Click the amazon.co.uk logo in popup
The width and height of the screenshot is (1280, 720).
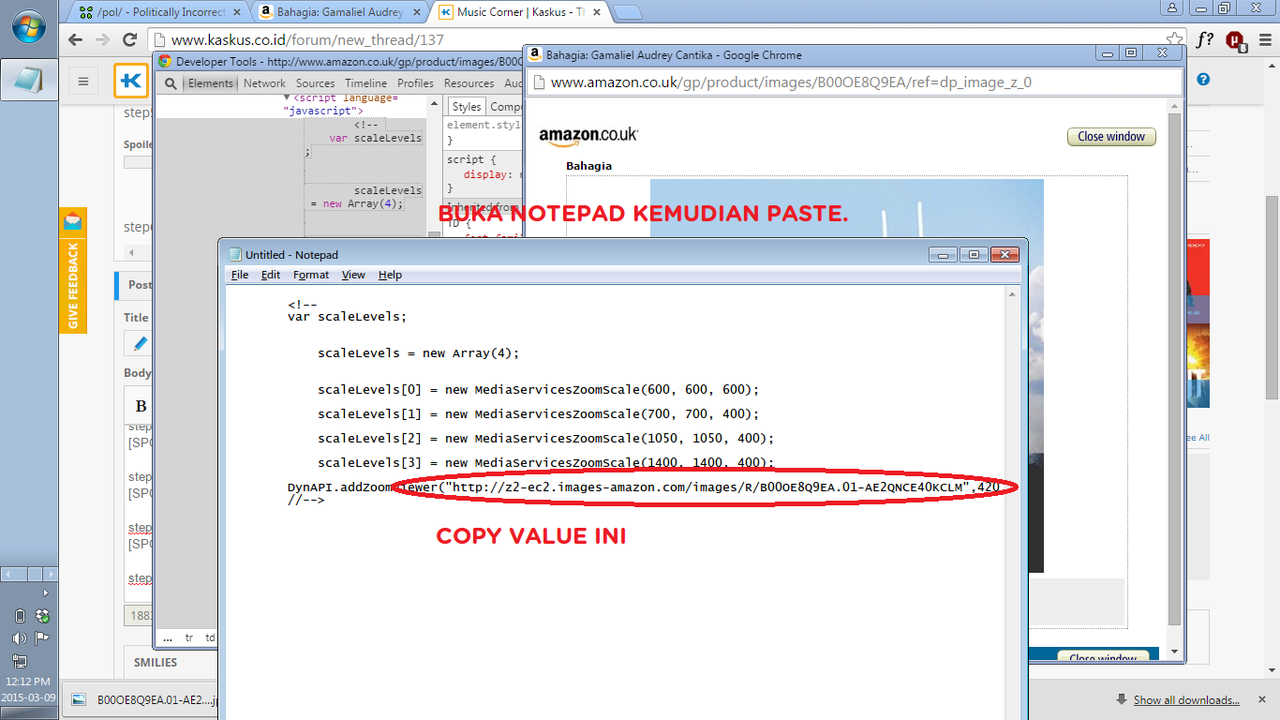(x=588, y=136)
